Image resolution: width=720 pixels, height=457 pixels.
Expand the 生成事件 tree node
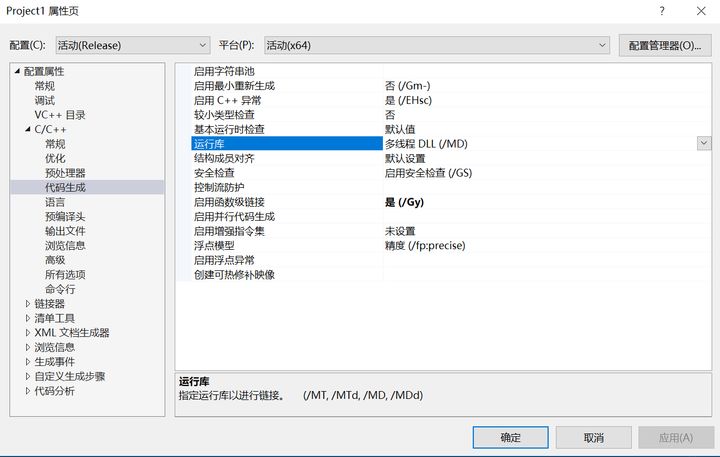click(28, 362)
